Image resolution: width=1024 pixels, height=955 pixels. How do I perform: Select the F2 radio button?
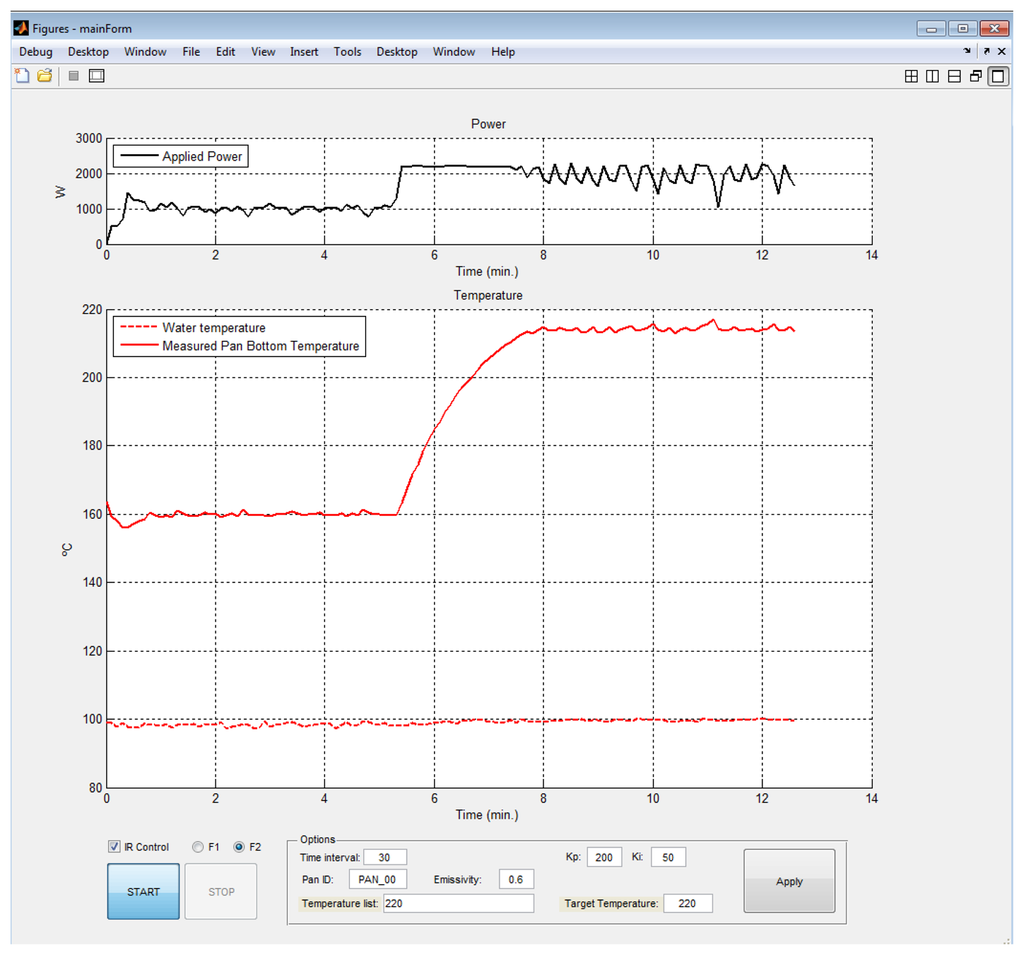coord(239,847)
